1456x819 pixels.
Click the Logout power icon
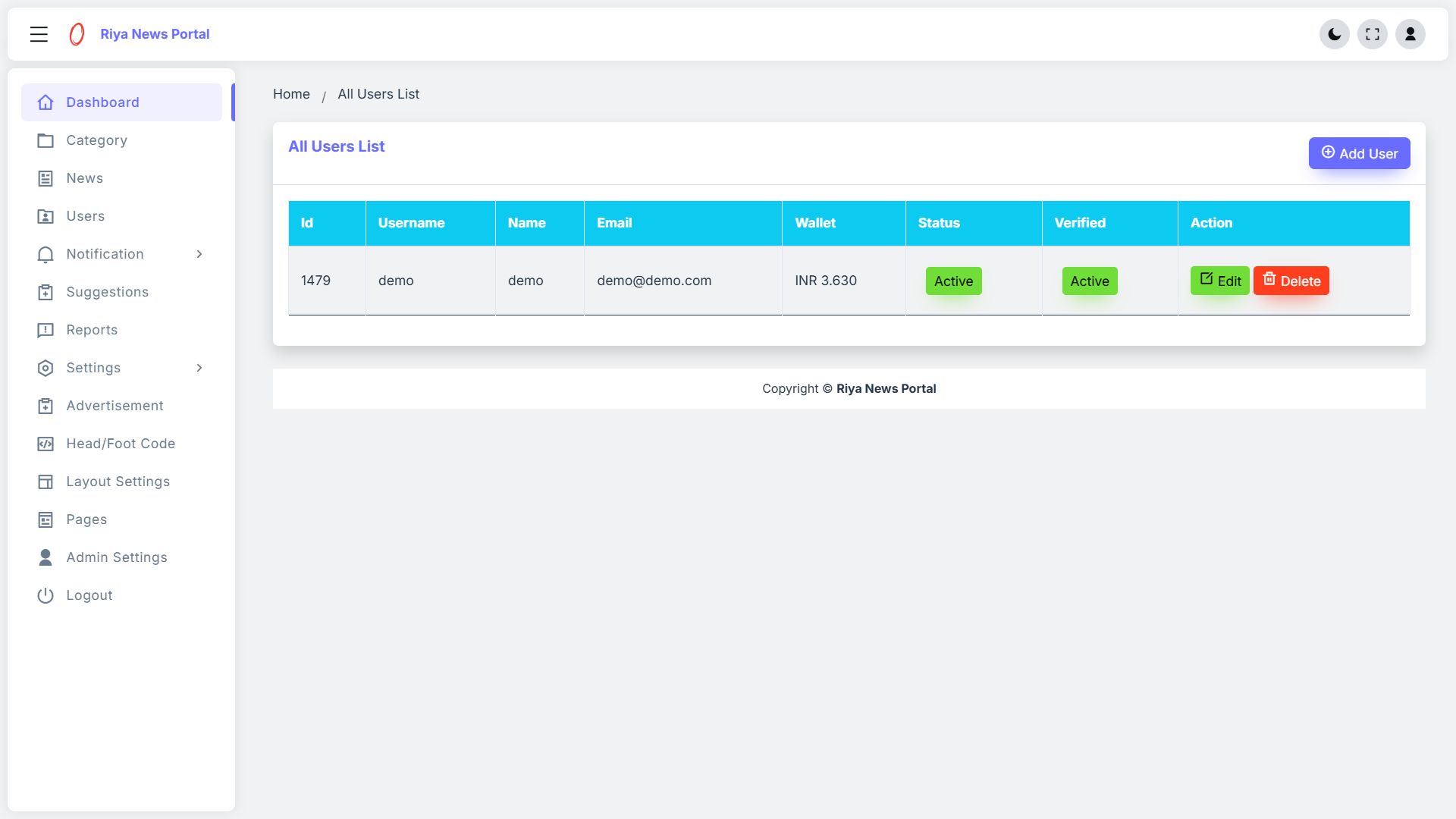pyautogui.click(x=45, y=595)
